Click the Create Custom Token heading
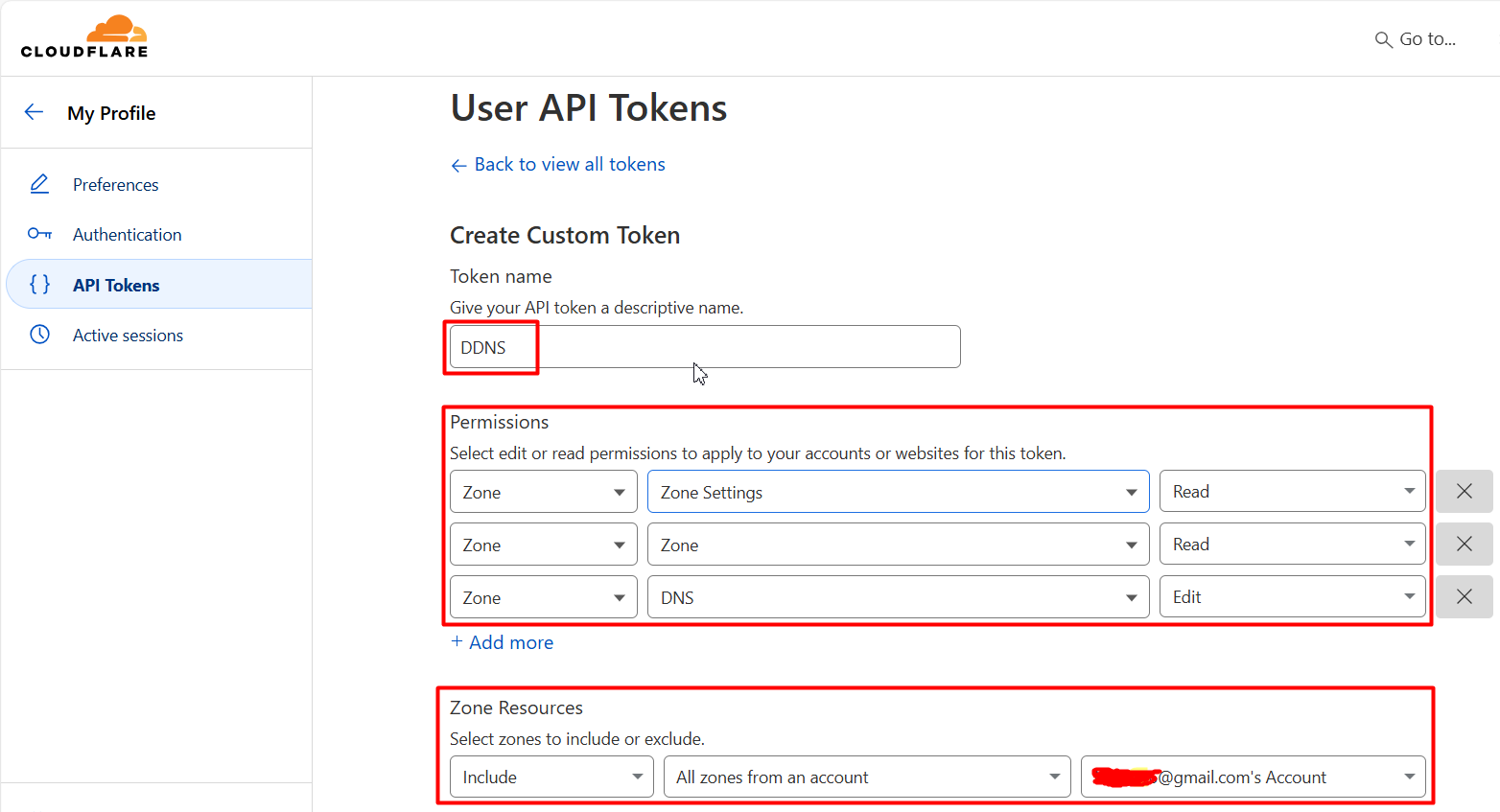 point(565,236)
